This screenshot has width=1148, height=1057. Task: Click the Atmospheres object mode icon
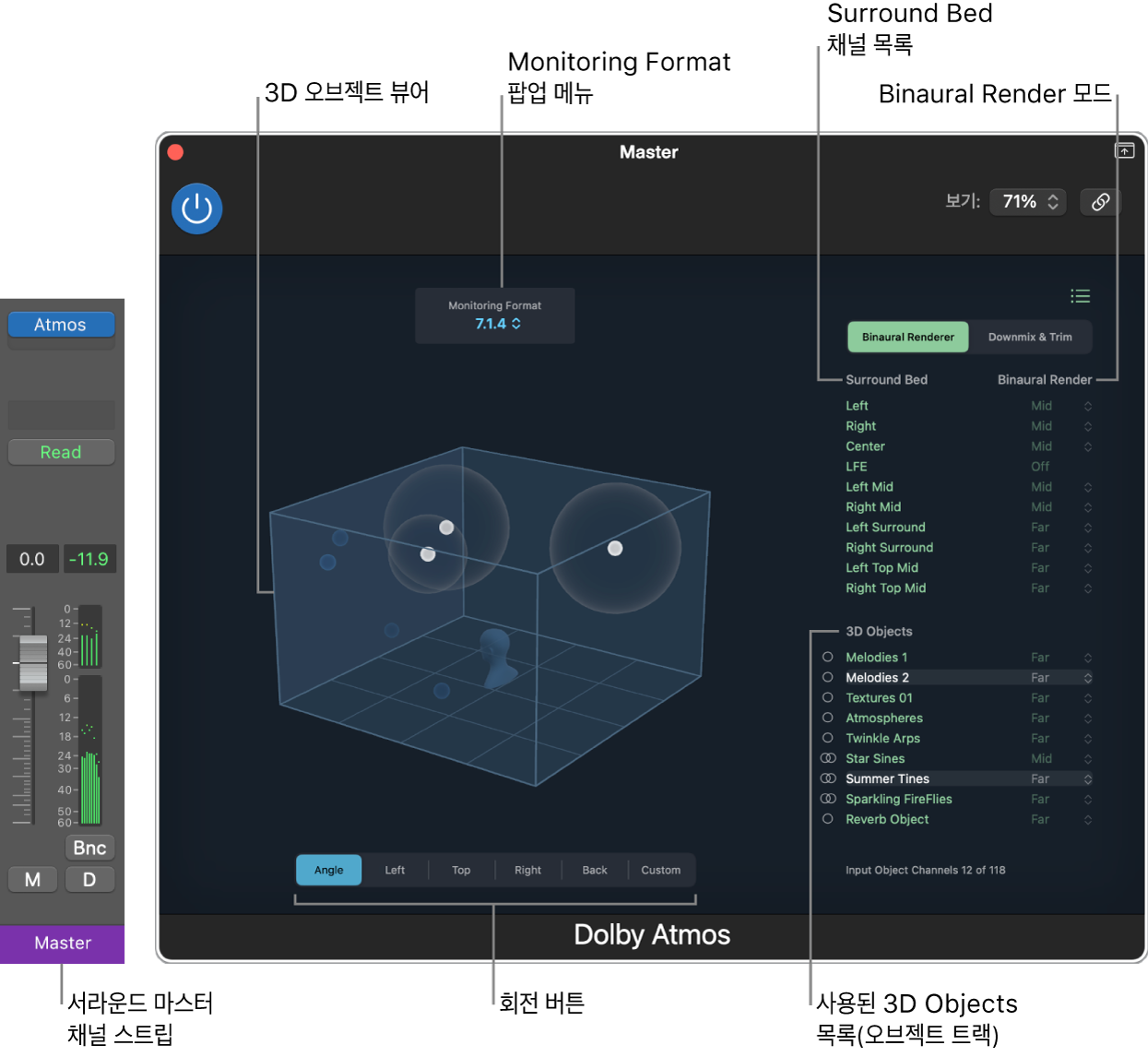[x=827, y=719]
